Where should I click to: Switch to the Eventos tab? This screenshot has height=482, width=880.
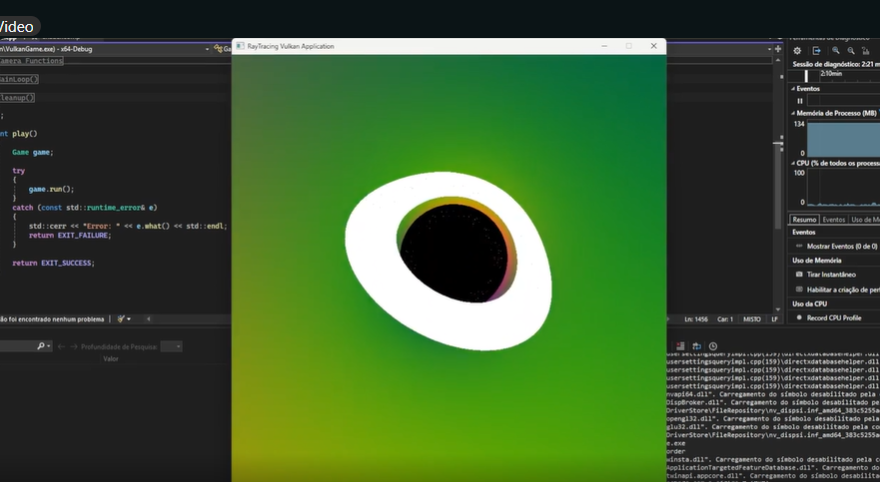(x=833, y=219)
